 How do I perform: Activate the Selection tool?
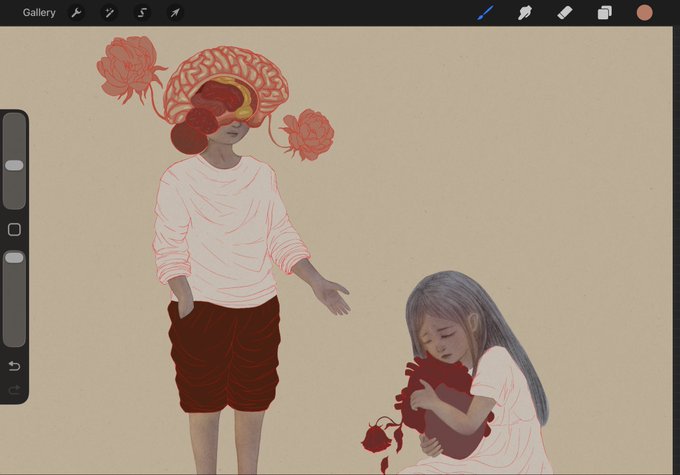tap(142, 13)
